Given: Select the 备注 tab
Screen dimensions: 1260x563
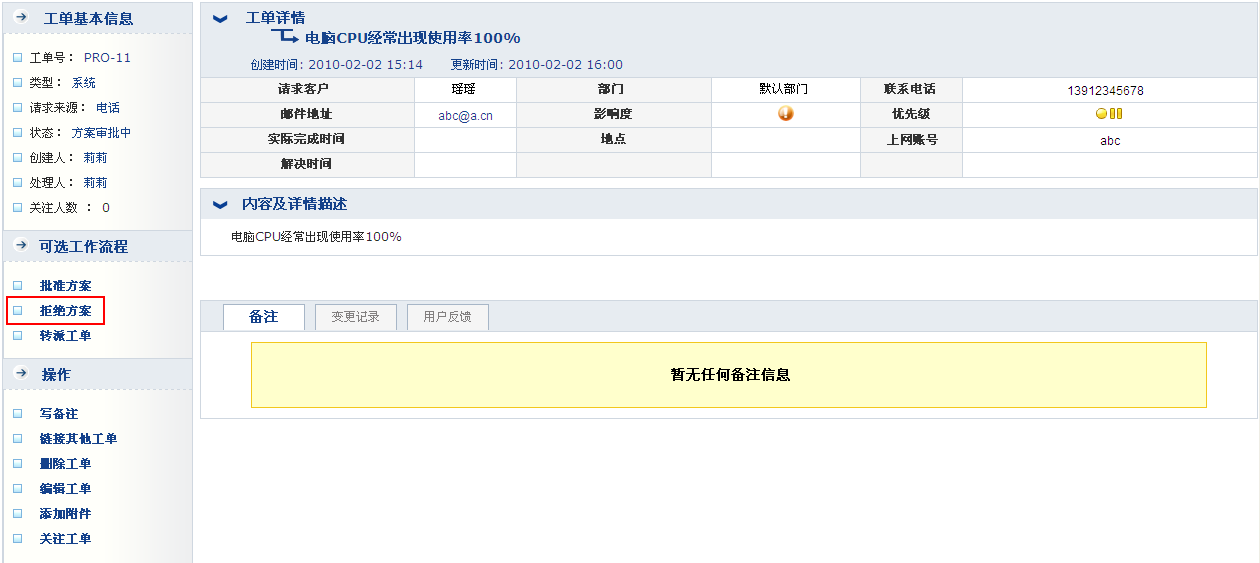Looking at the screenshot, I should click(x=263, y=317).
